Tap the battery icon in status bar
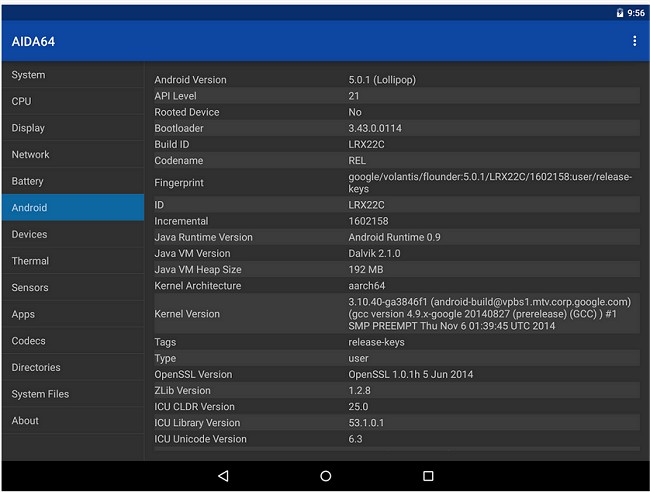 (x=620, y=13)
